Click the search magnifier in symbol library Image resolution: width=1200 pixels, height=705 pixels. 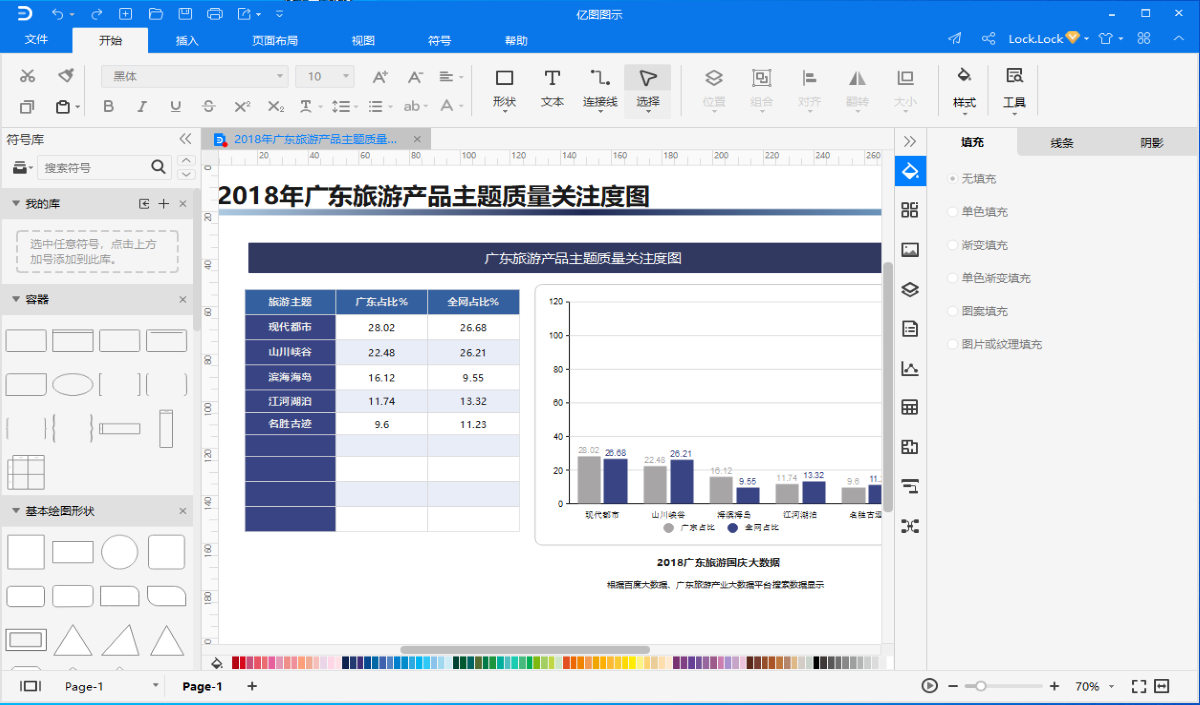pyautogui.click(x=159, y=167)
